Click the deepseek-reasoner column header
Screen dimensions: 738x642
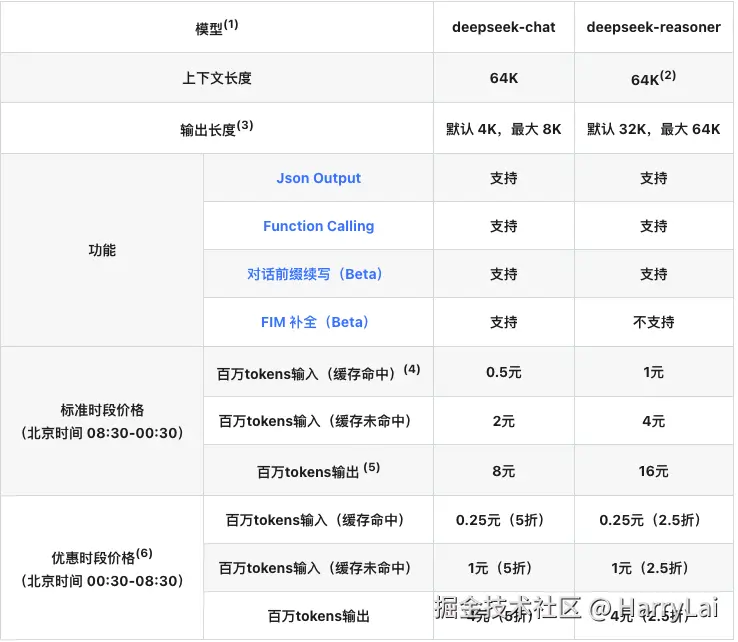click(x=653, y=27)
